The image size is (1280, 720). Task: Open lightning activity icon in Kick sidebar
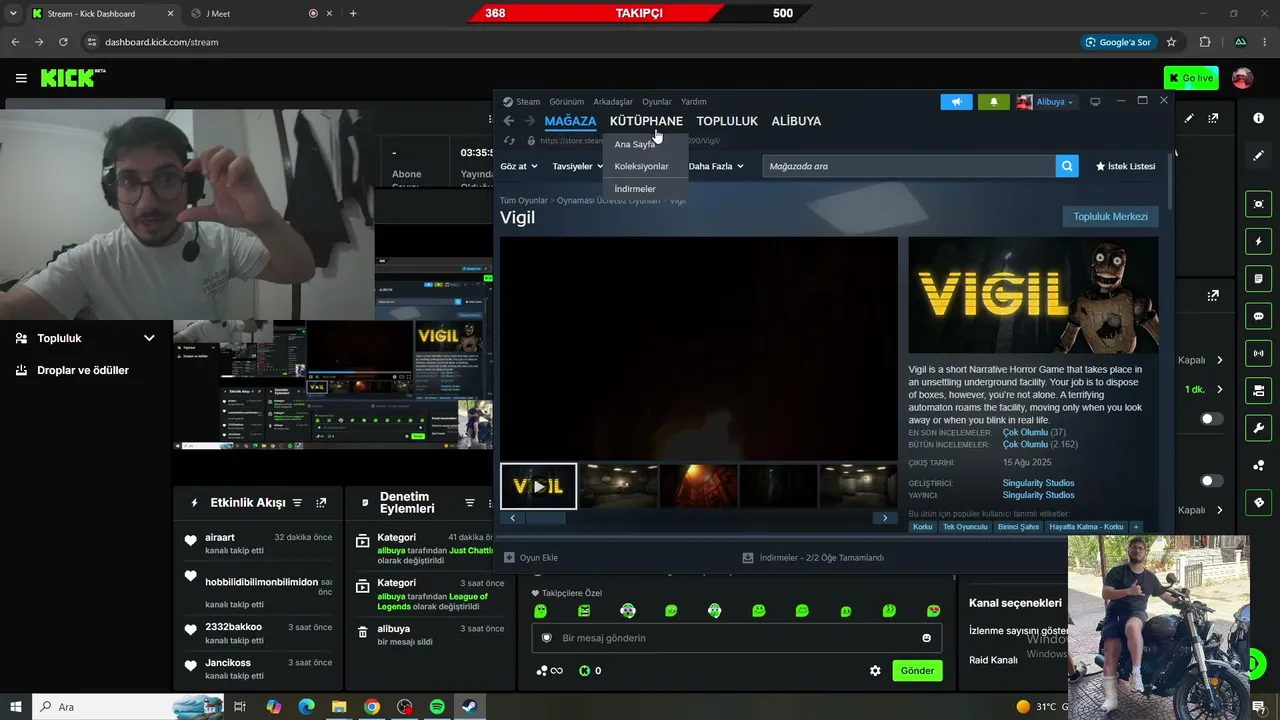1259,241
